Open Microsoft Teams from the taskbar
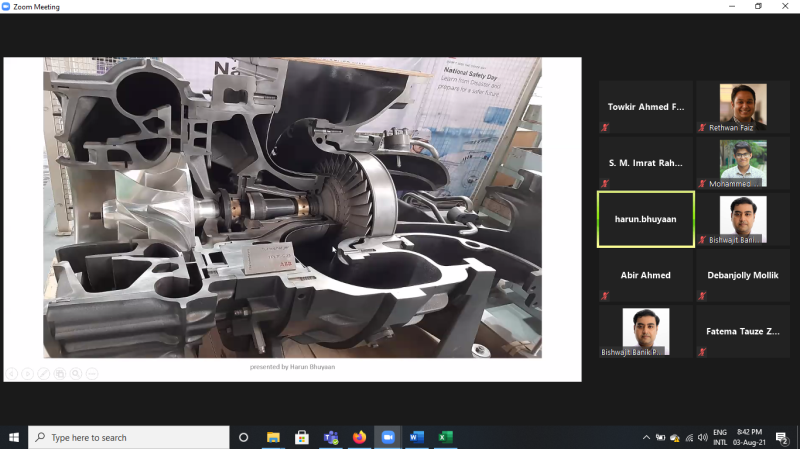This screenshot has height=449, width=800. pos(330,437)
